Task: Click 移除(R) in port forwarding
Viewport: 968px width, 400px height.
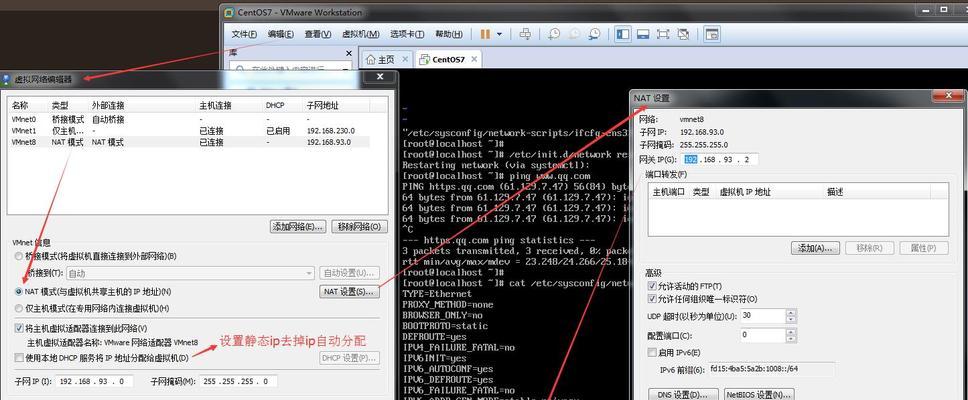Action: point(869,248)
